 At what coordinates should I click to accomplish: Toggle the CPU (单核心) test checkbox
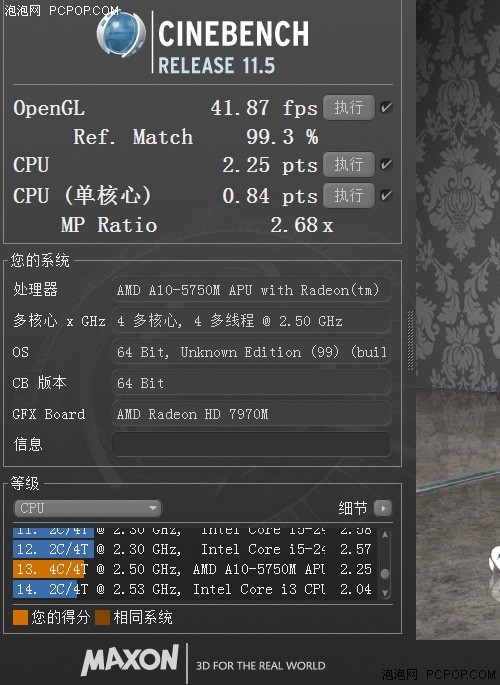pyautogui.click(x=386, y=195)
